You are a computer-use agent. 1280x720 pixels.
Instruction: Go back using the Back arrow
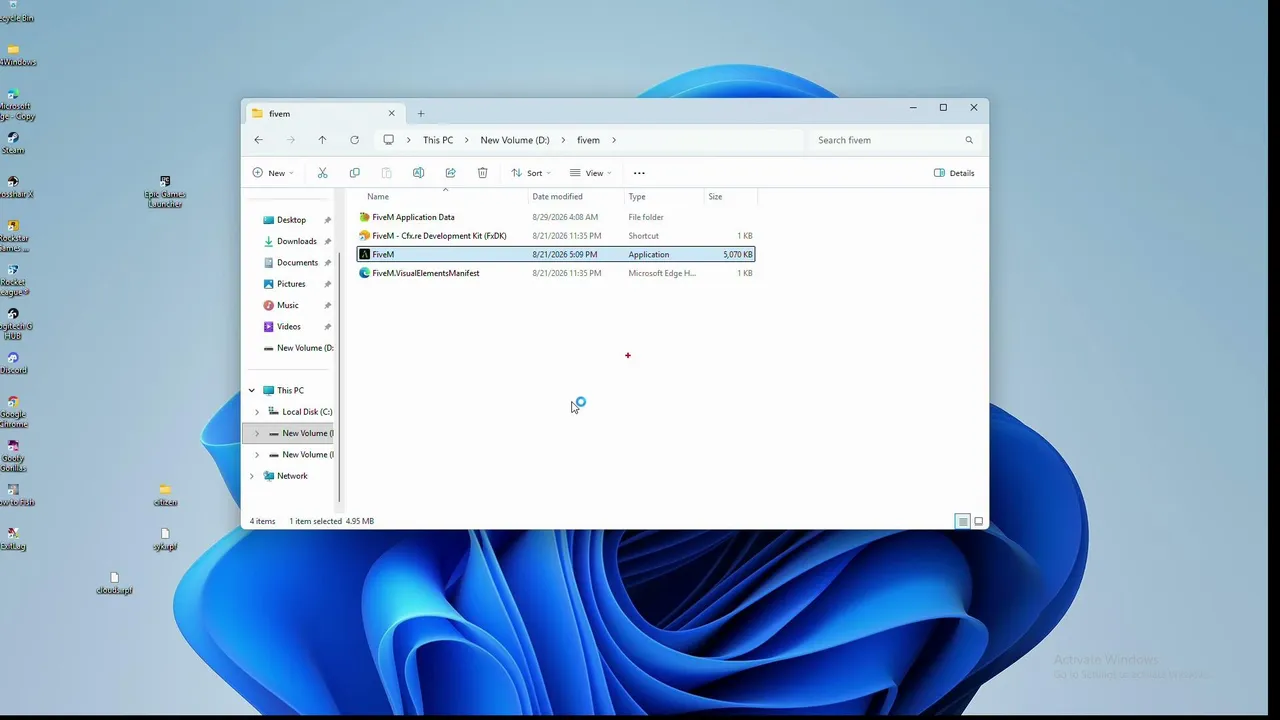click(259, 140)
